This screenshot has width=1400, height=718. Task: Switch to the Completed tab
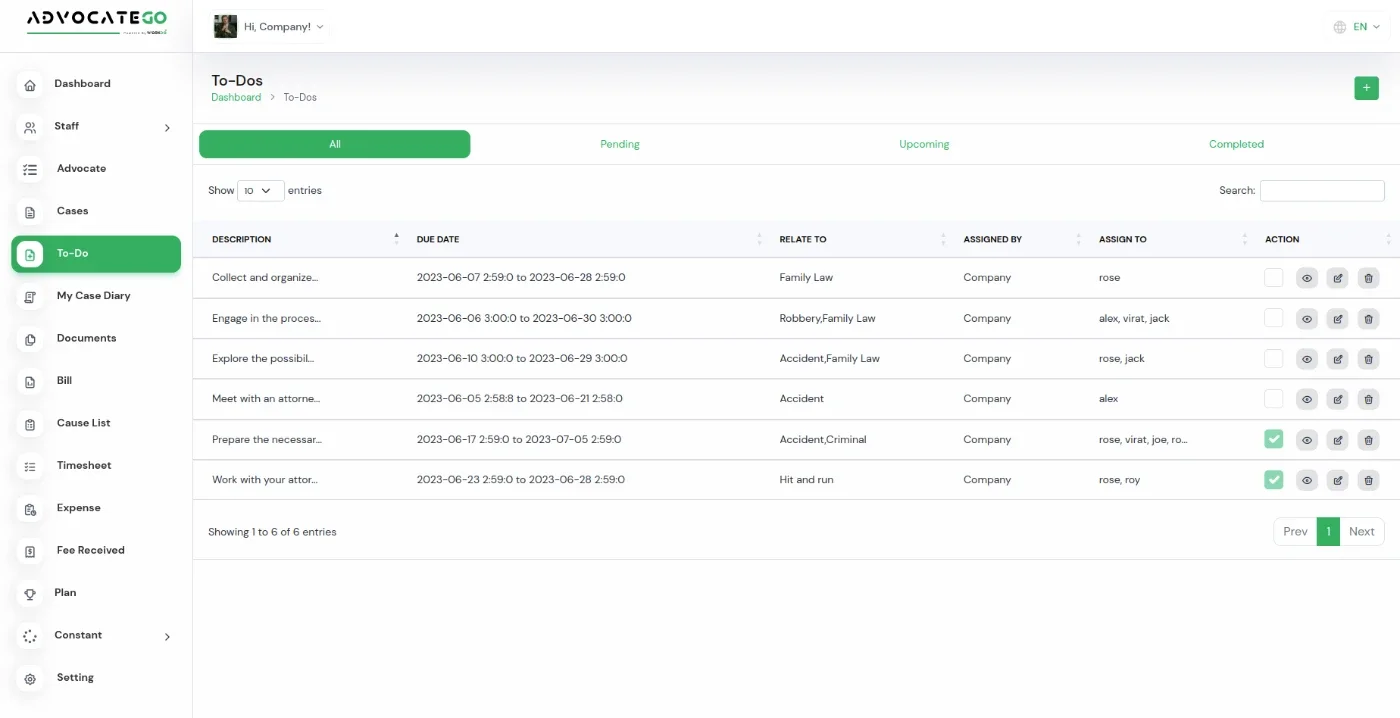[x=1236, y=144]
